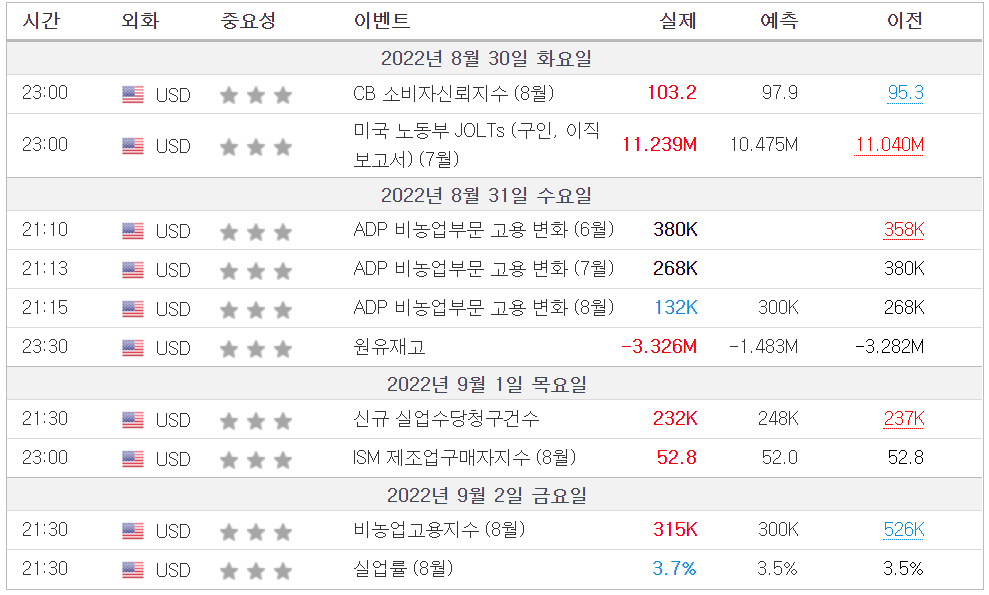The width and height of the screenshot is (989, 595).
Task: Click the US flag in JOLTs row
Action: [132, 146]
